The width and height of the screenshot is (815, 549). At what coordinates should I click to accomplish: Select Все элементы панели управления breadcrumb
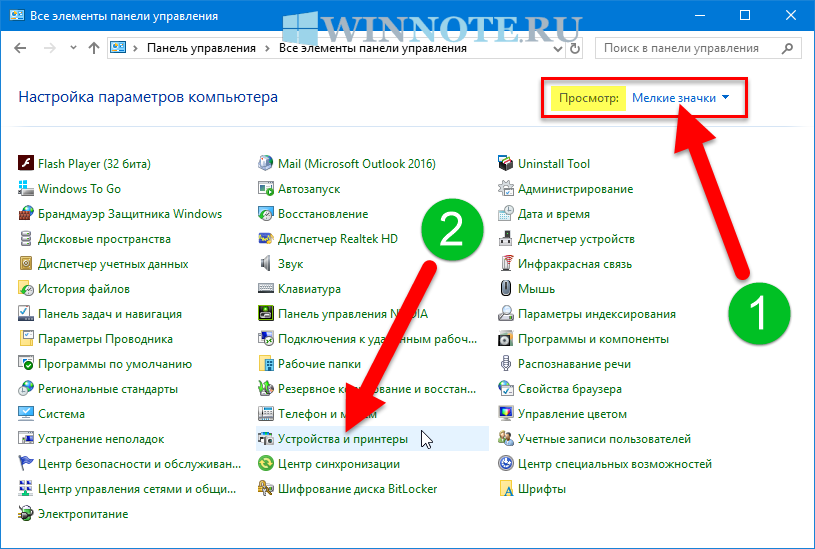click(373, 48)
